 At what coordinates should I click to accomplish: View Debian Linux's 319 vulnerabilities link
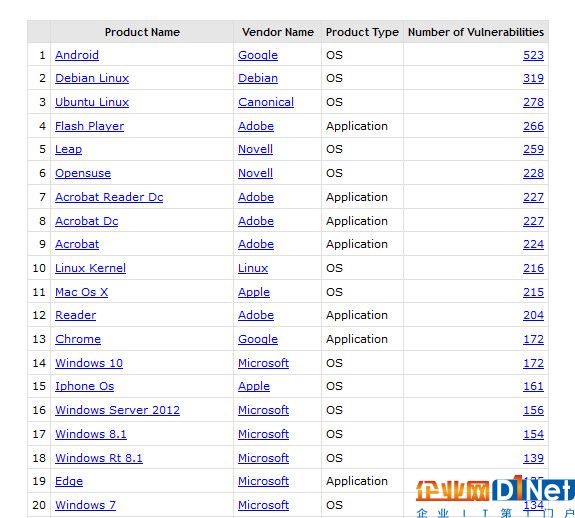pos(533,78)
